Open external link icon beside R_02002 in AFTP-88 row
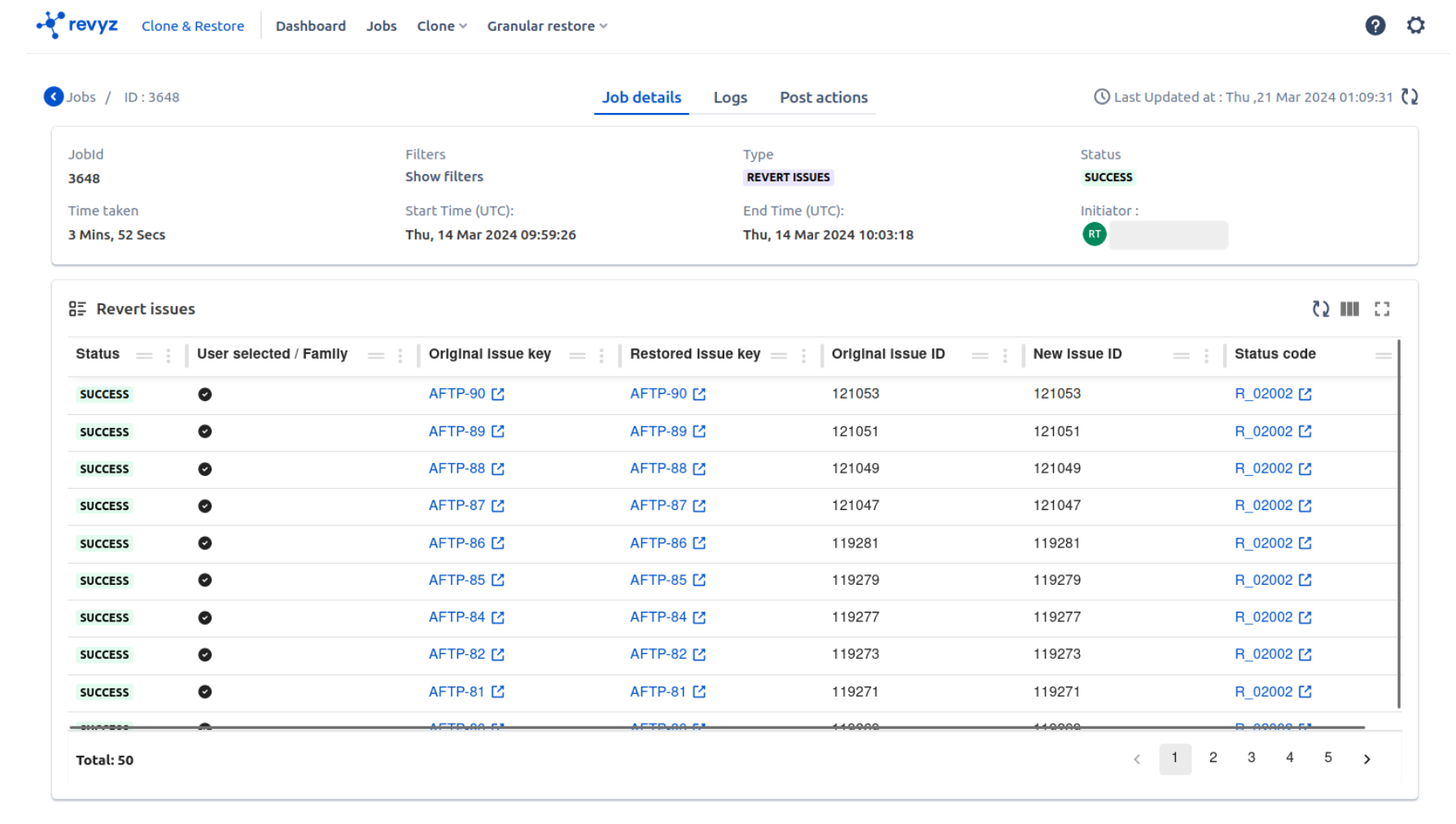1456x824 pixels. tap(1305, 469)
